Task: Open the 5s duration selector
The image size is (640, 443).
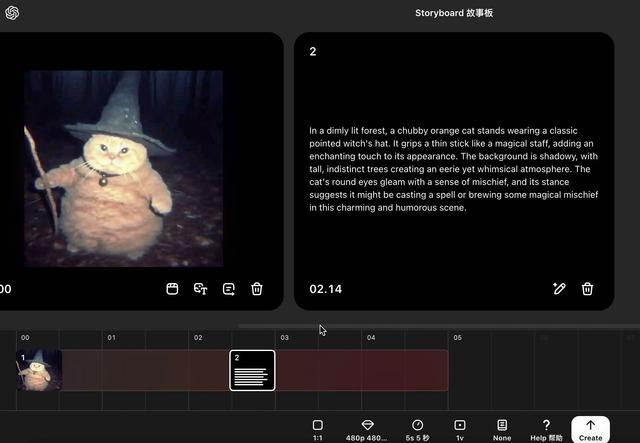Action: point(417,429)
